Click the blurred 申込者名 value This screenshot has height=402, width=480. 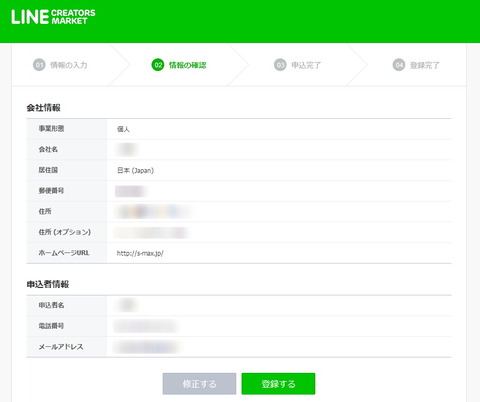127,305
